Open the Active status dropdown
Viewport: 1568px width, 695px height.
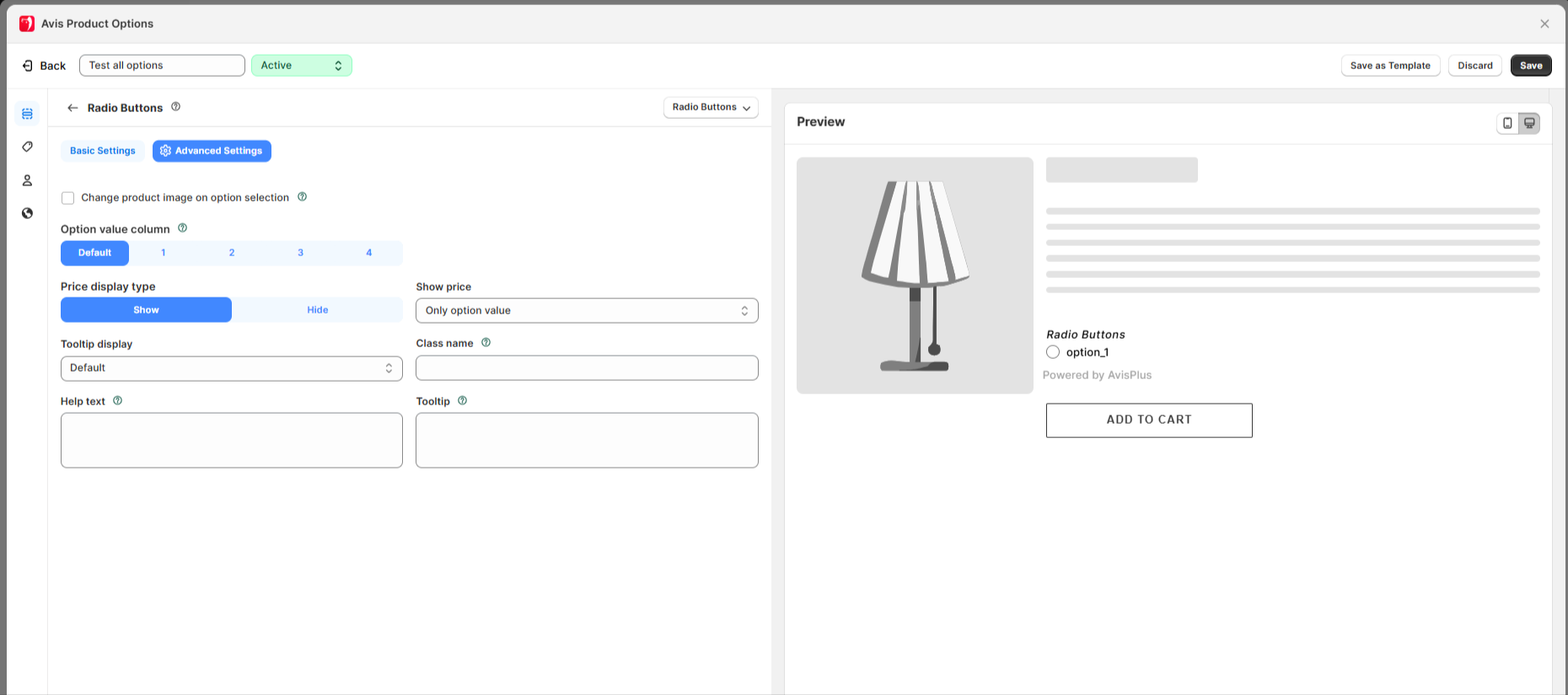[301, 66]
